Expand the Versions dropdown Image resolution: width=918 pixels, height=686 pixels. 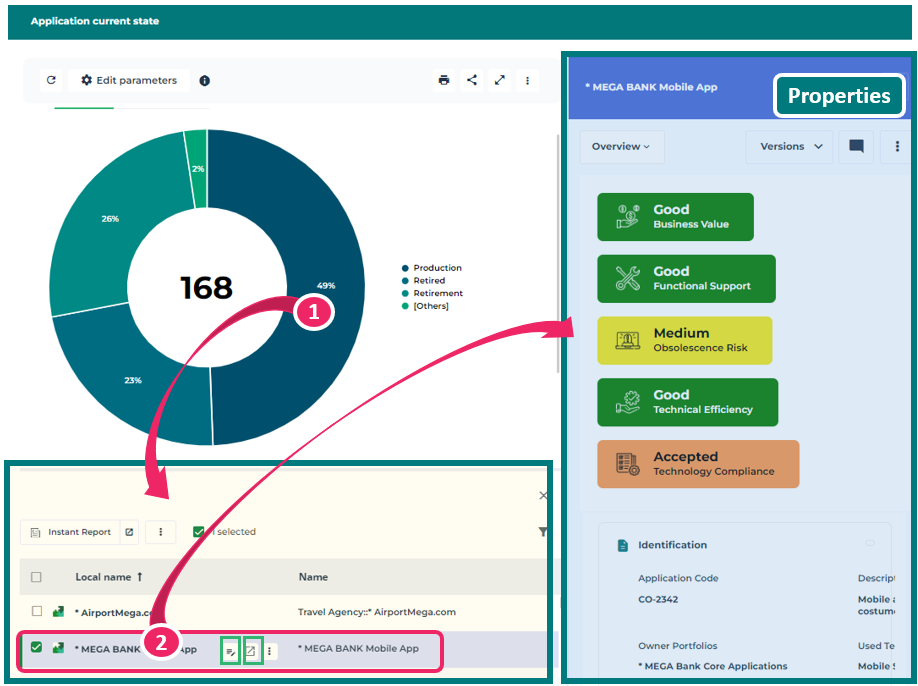[x=791, y=146]
